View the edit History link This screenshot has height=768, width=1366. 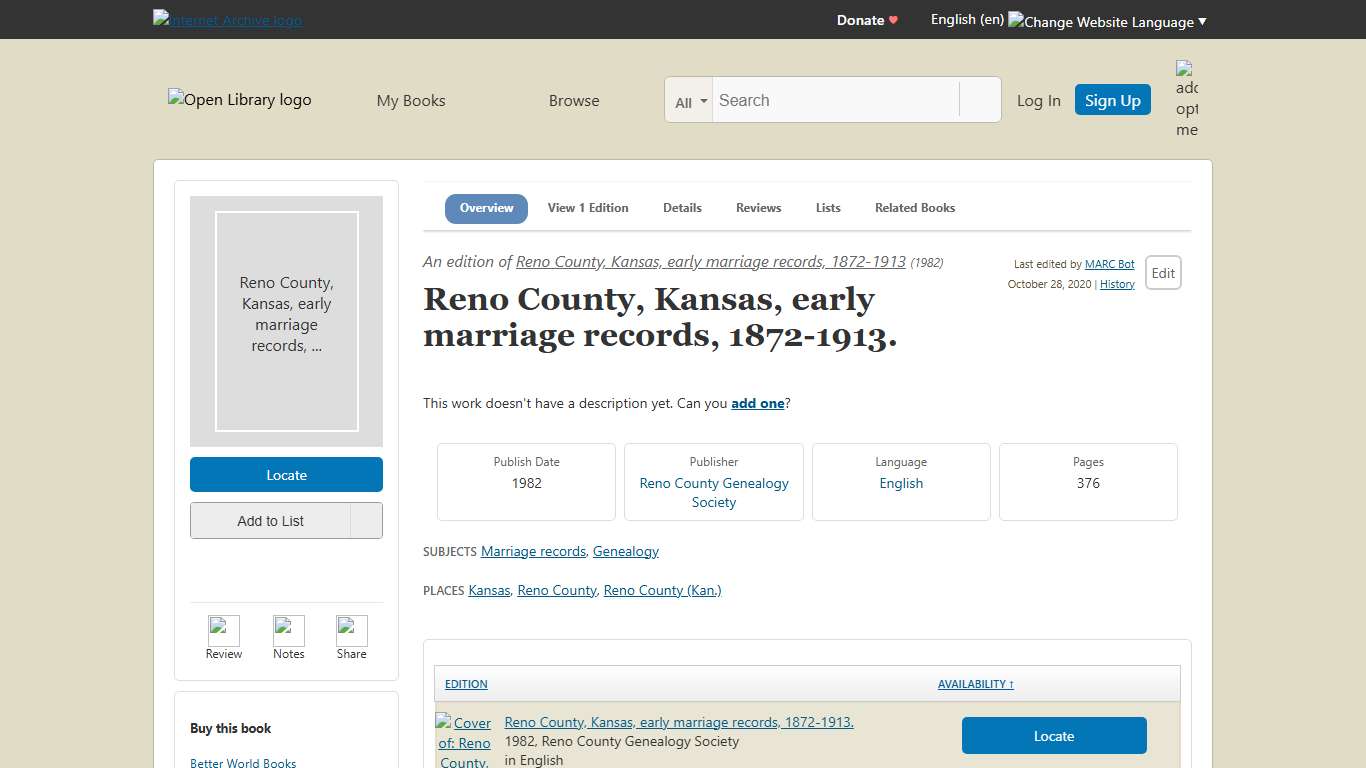pyautogui.click(x=1116, y=284)
